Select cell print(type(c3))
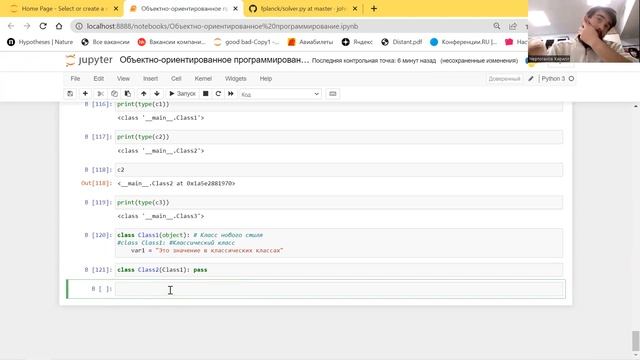Image resolution: width=640 pixels, height=360 pixels. (339, 202)
